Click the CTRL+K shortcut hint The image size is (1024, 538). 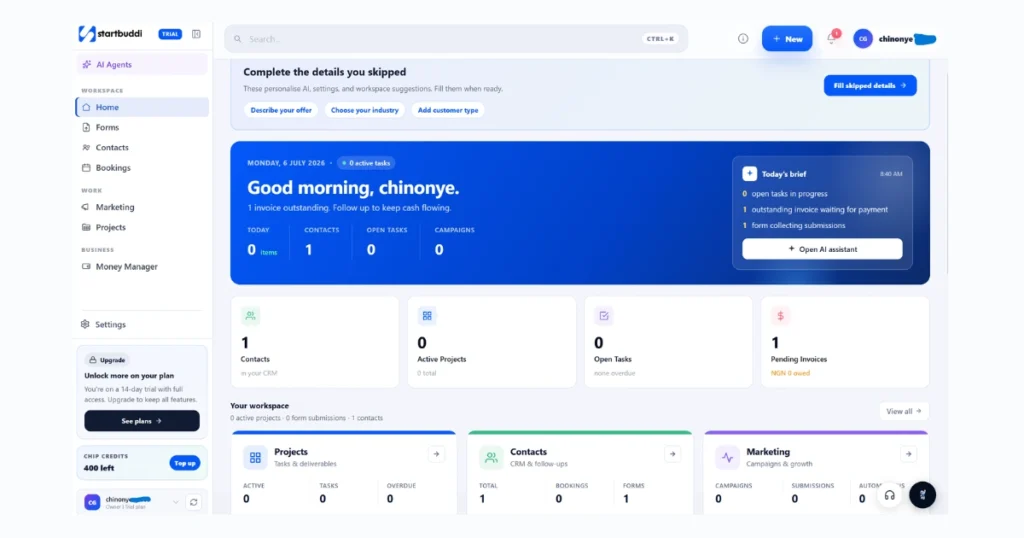660,39
